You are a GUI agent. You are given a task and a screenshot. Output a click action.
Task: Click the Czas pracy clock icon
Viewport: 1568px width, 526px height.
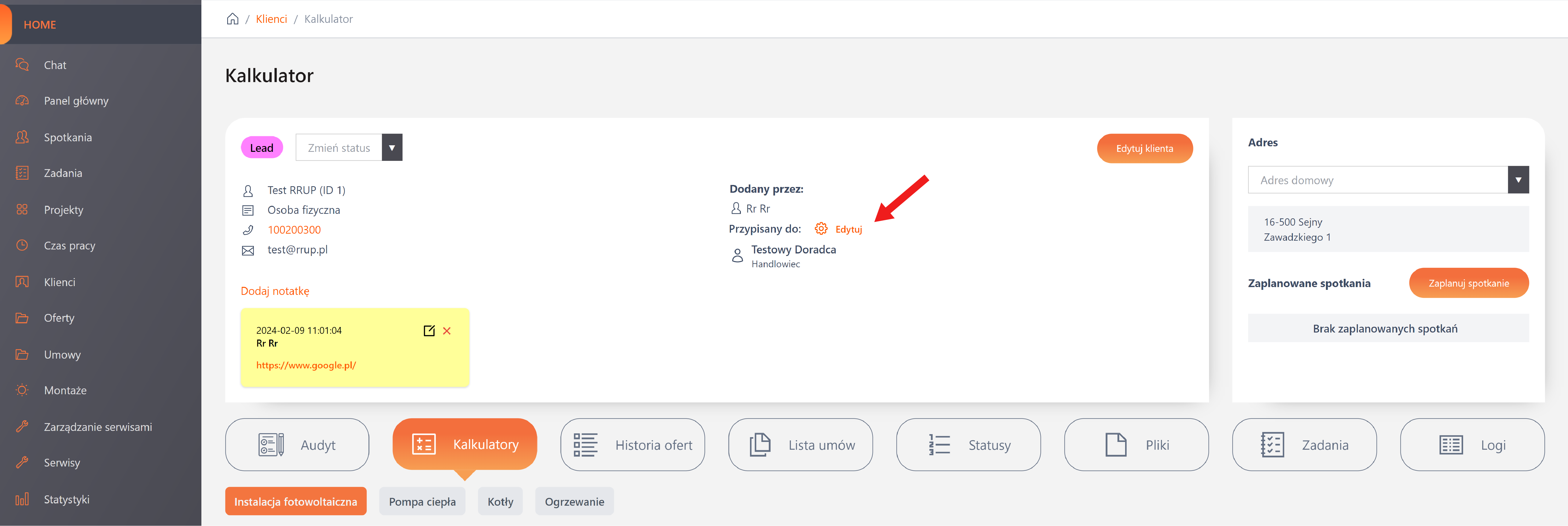click(22, 245)
